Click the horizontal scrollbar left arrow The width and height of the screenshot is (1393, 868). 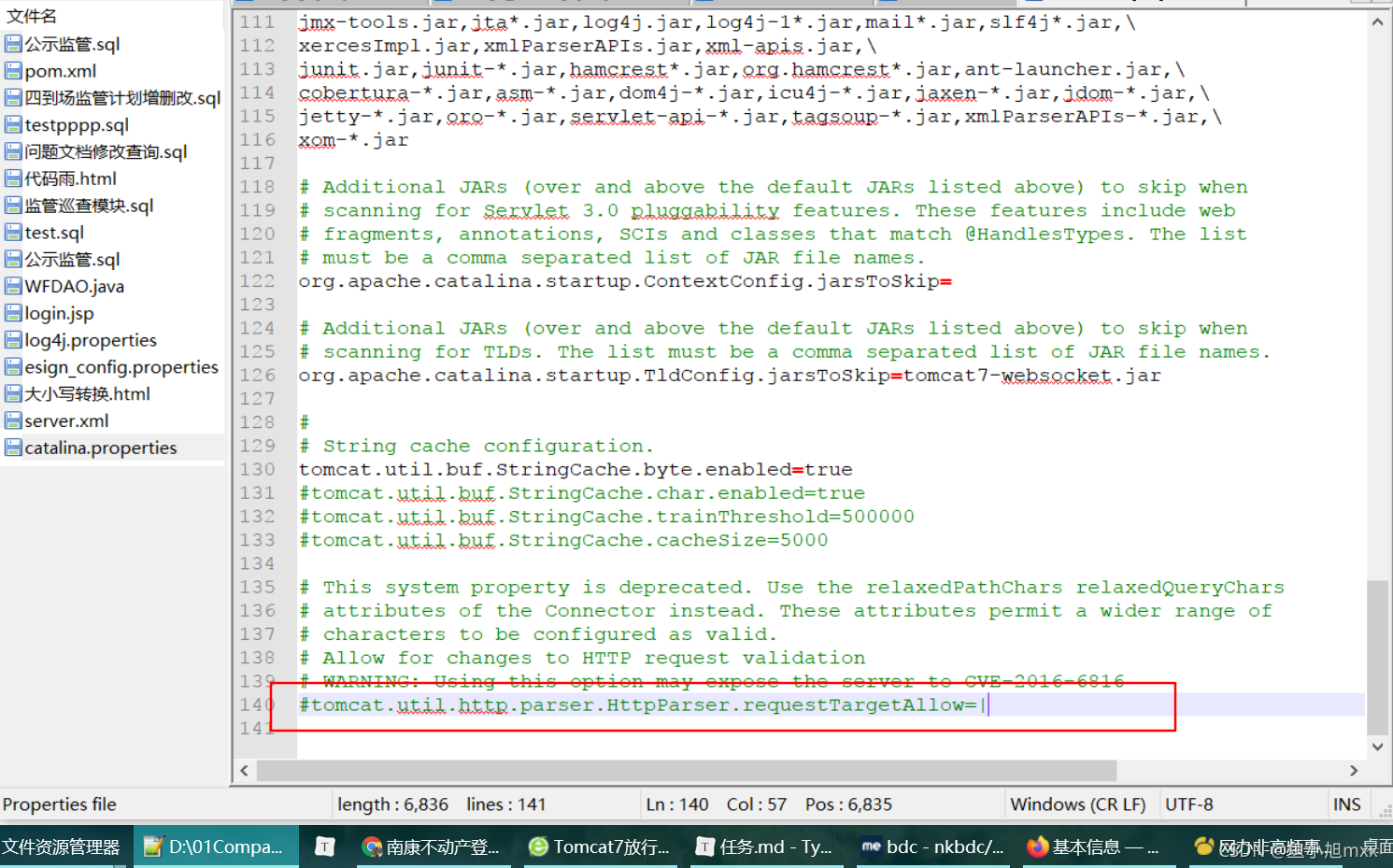coord(245,771)
